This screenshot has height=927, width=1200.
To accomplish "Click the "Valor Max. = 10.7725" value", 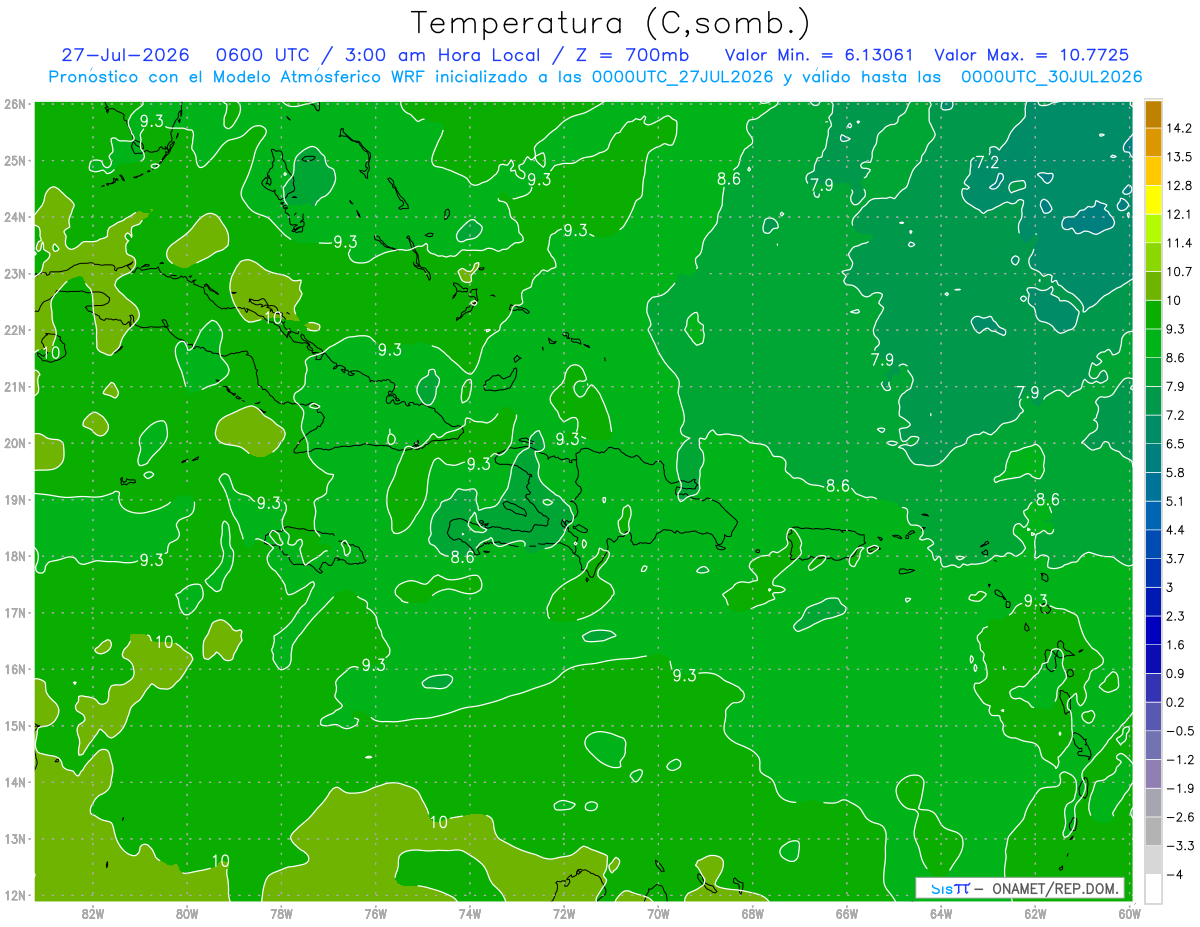I will point(1032,55).
